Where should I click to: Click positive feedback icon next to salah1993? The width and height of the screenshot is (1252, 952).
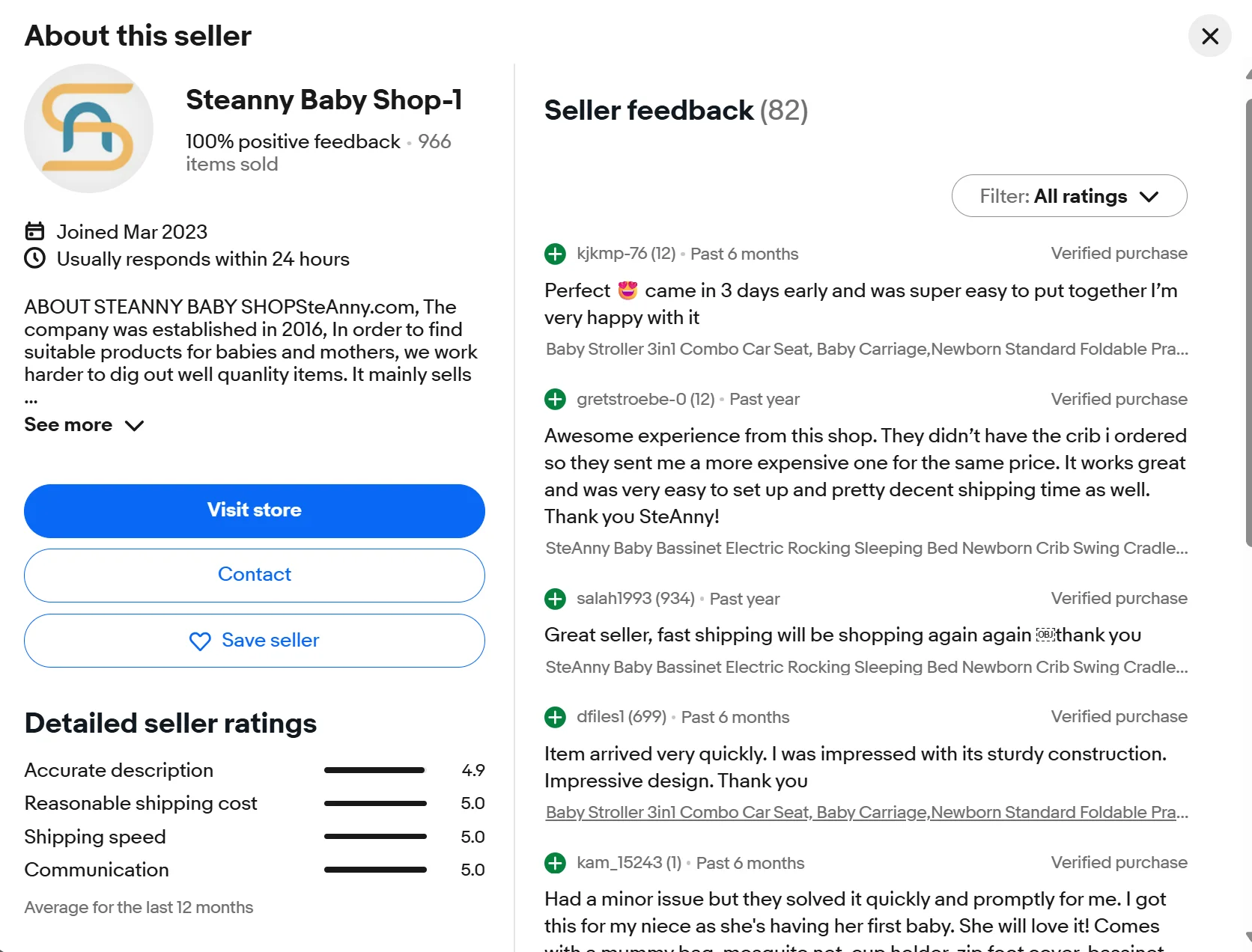tap(555, 599)
